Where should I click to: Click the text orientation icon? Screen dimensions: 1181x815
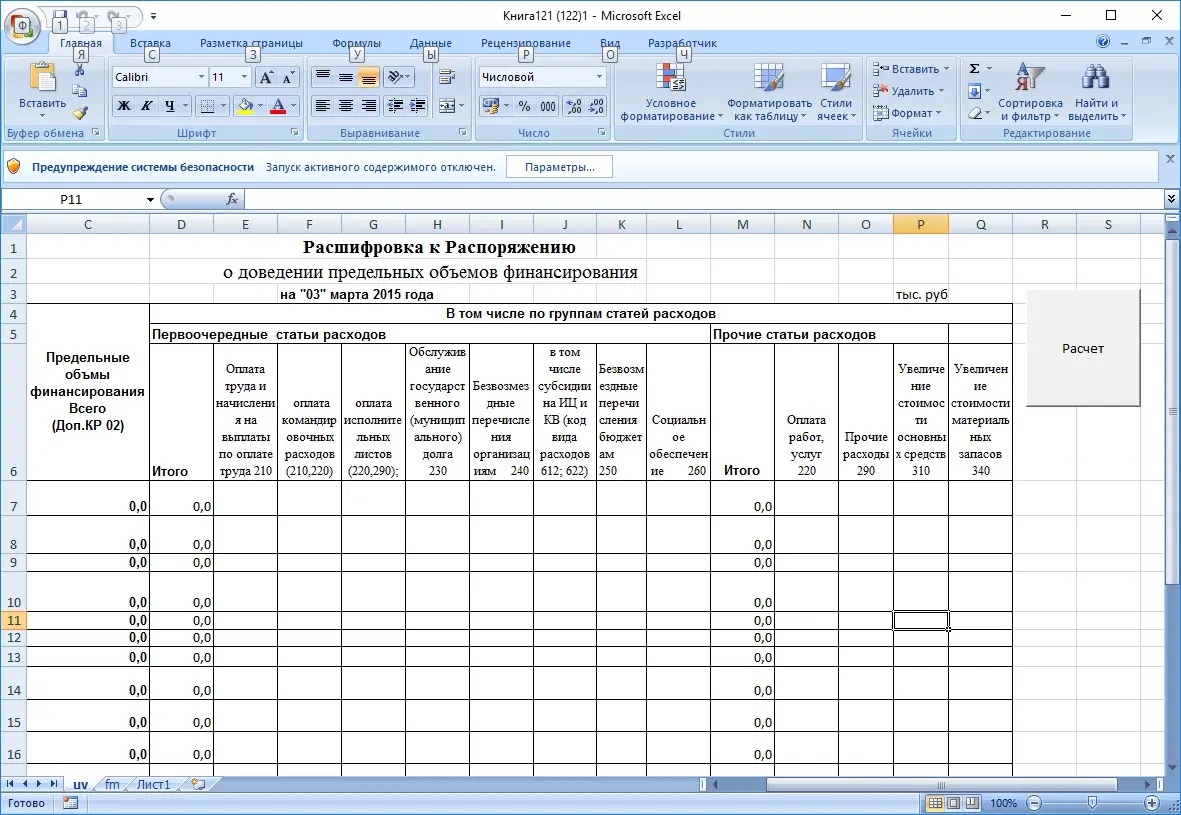398,77
